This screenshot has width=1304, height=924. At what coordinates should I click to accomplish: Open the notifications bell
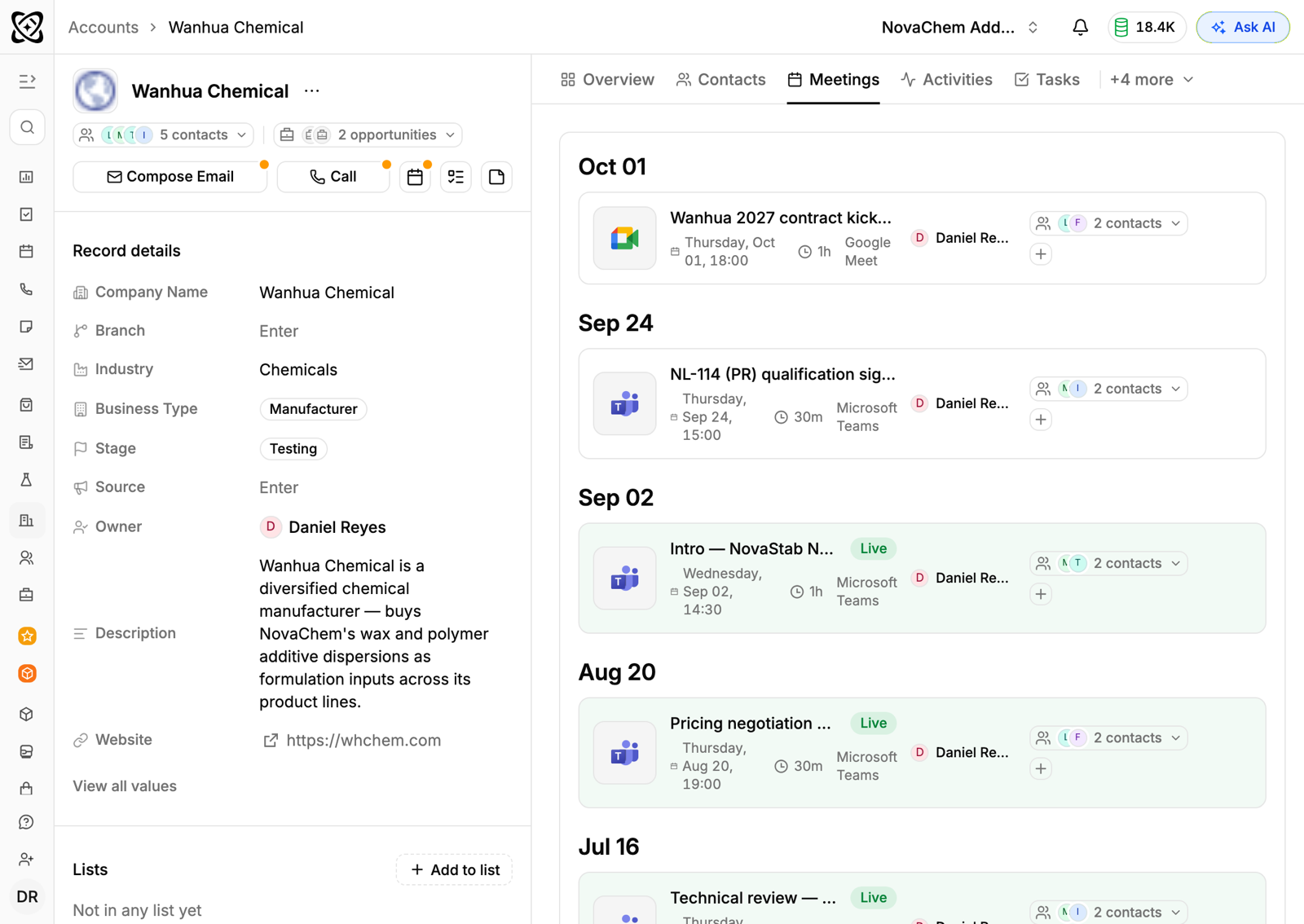1080,27
